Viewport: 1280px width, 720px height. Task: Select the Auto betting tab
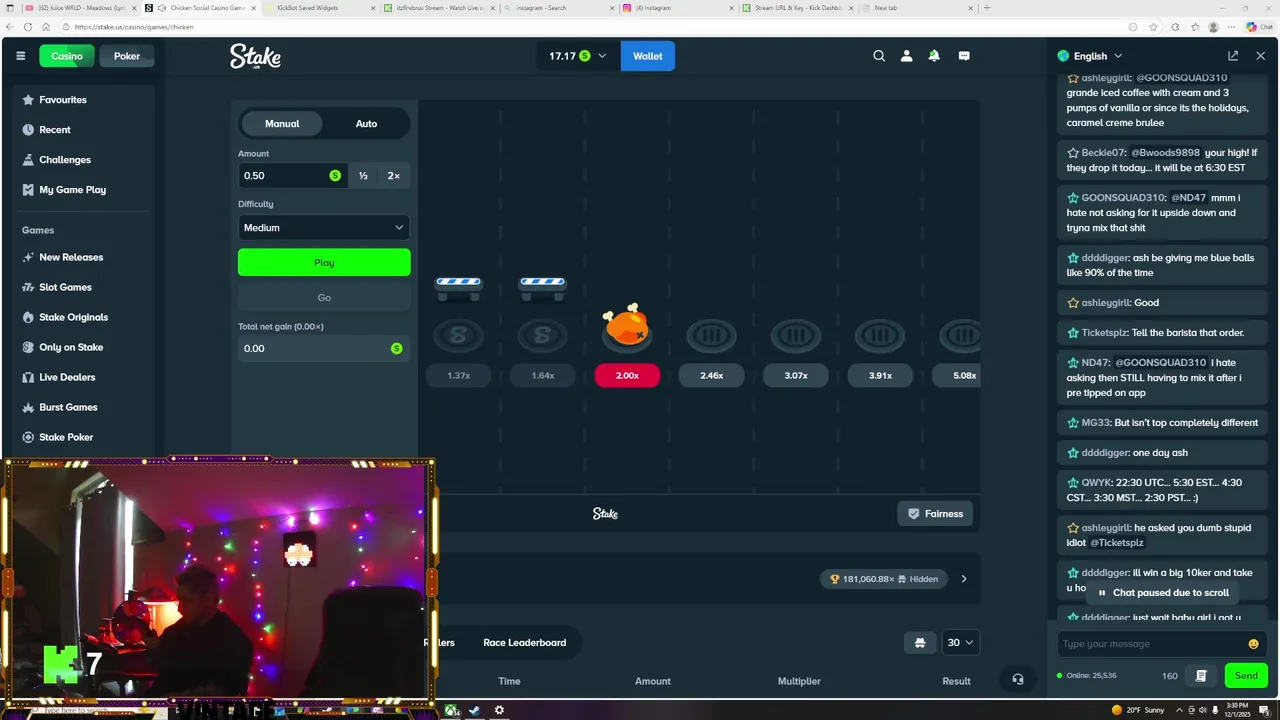click(366, 124)
